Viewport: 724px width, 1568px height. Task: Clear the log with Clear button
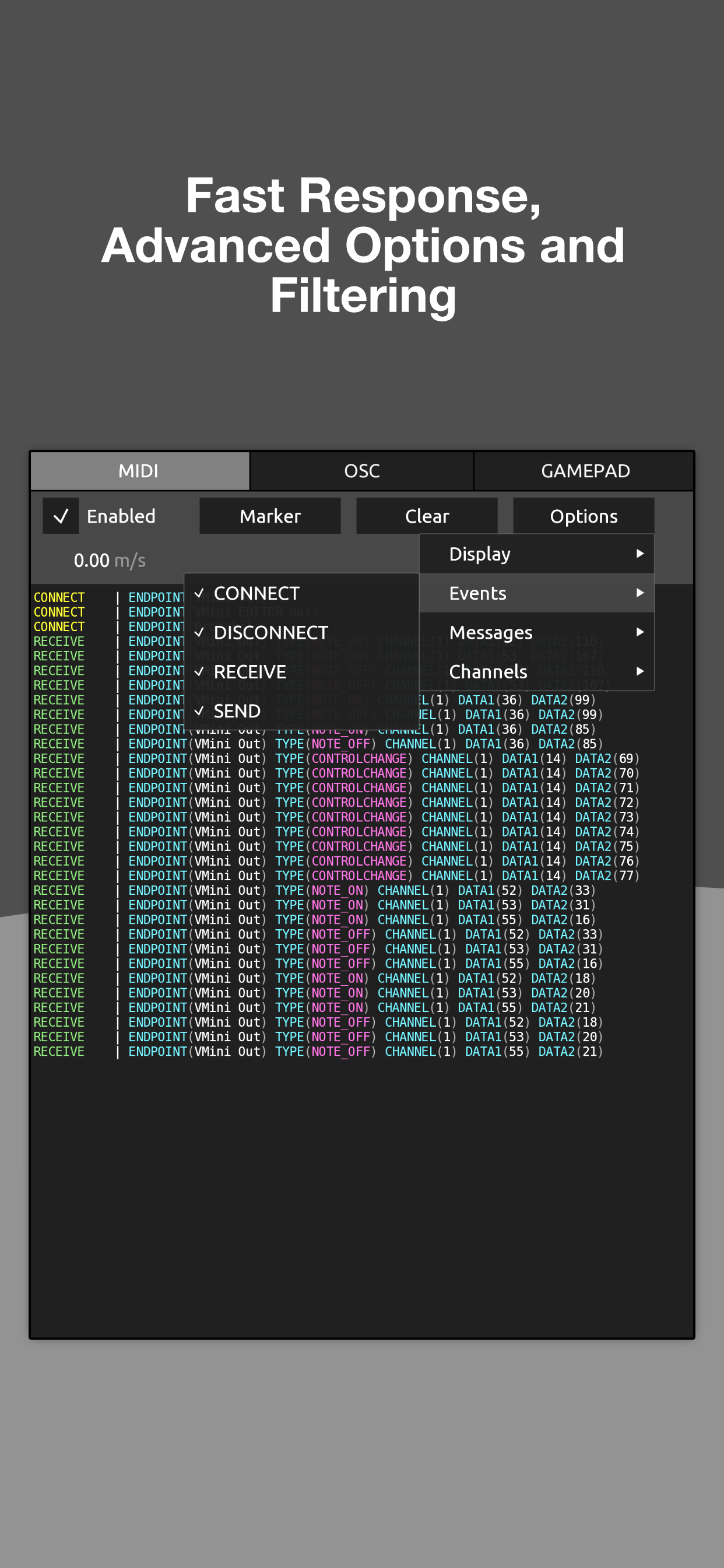coord(427,516)
